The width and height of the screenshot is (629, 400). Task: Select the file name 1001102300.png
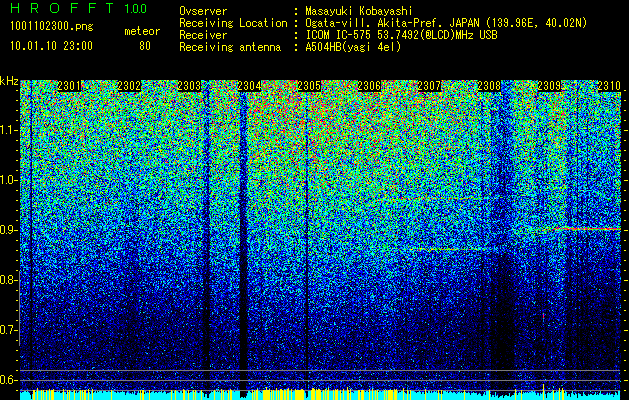coord(52,27)
